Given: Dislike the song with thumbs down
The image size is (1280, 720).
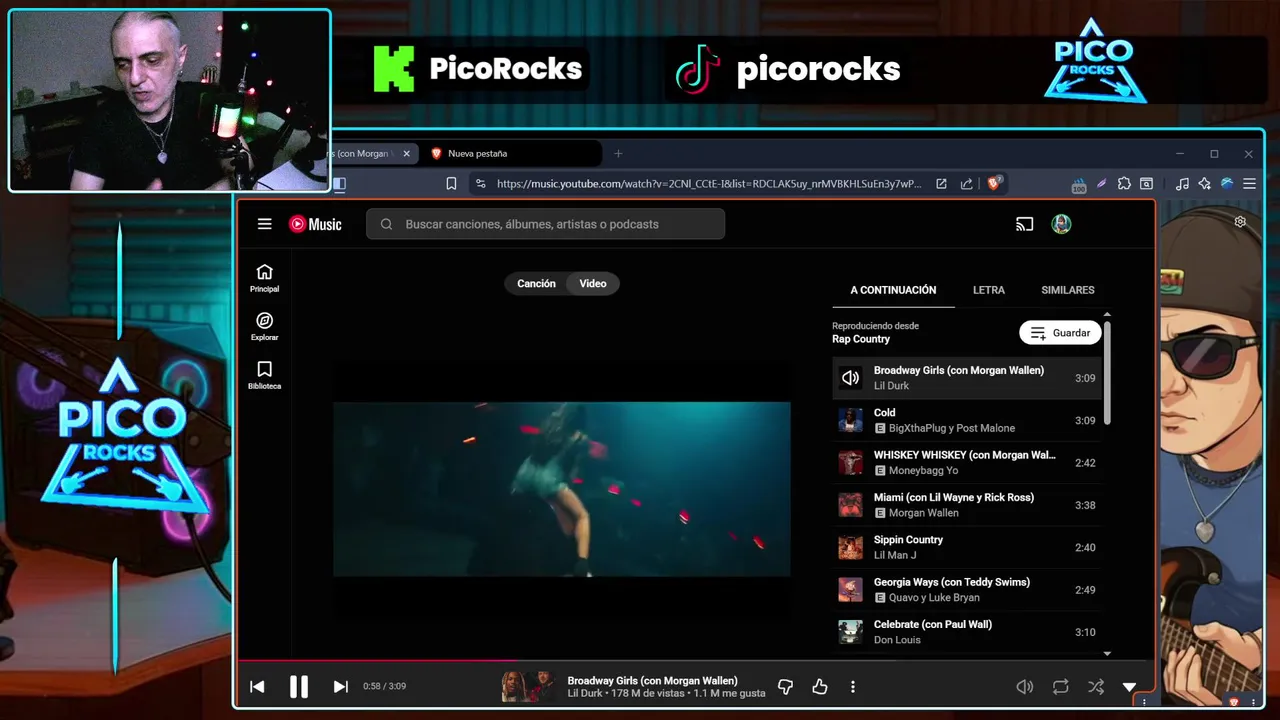Looking at the screenshot, I should pos(785,687).
